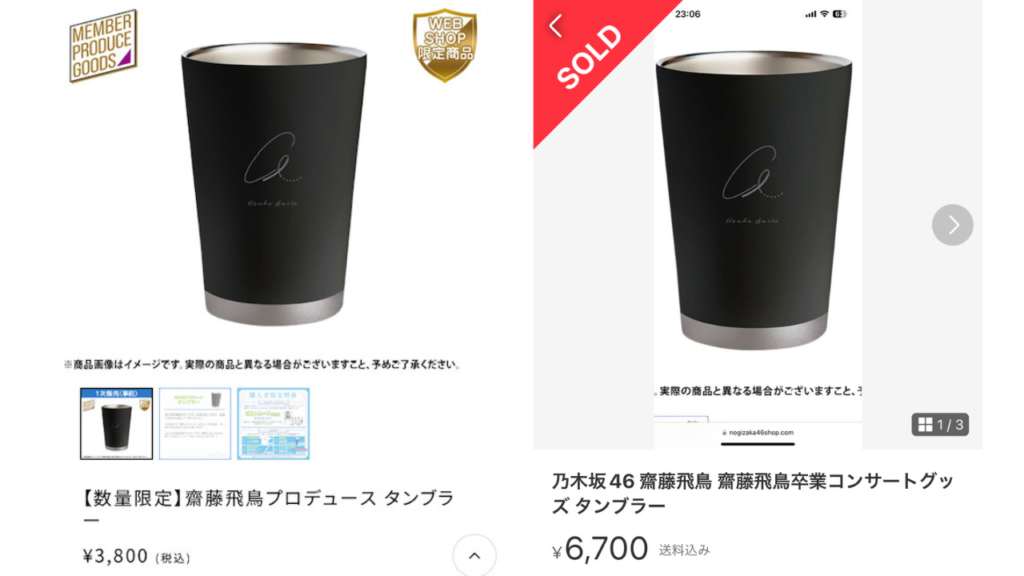Click the SOLD red corner ribbon

(x=590, y=56)
